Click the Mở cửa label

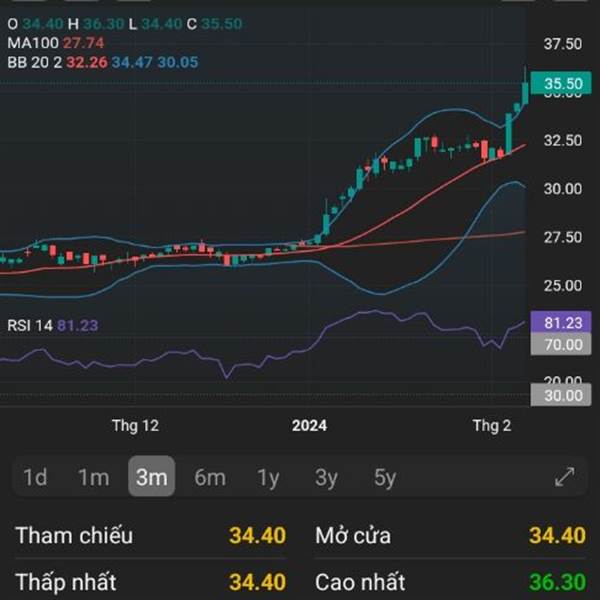tap(353, 535)
